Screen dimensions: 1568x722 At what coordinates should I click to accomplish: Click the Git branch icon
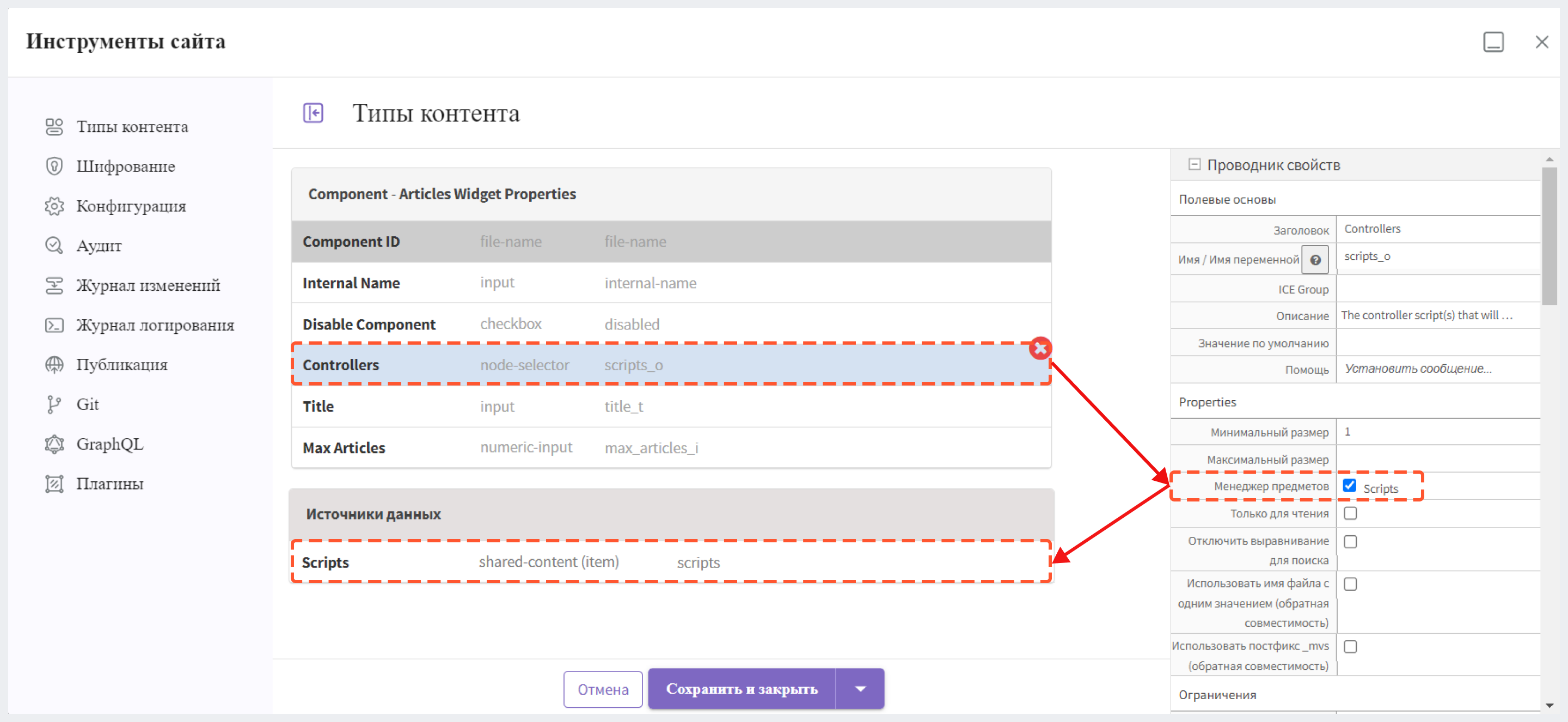click(54, 404)
